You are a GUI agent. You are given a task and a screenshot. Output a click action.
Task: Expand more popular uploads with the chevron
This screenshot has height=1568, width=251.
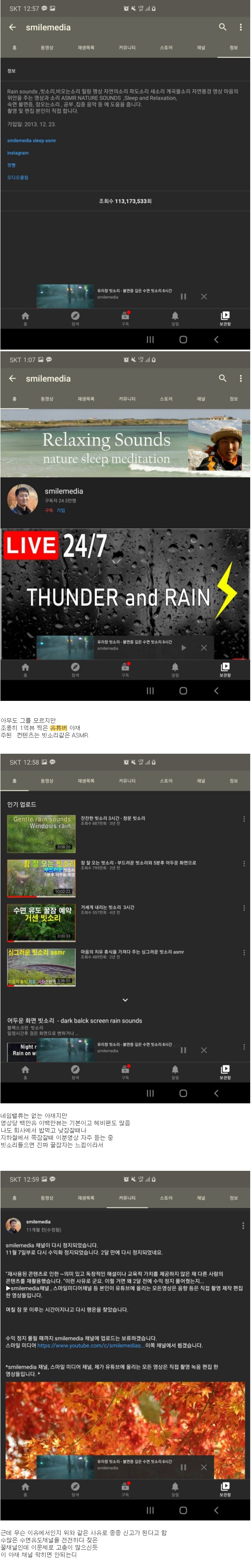(125, 1000)
